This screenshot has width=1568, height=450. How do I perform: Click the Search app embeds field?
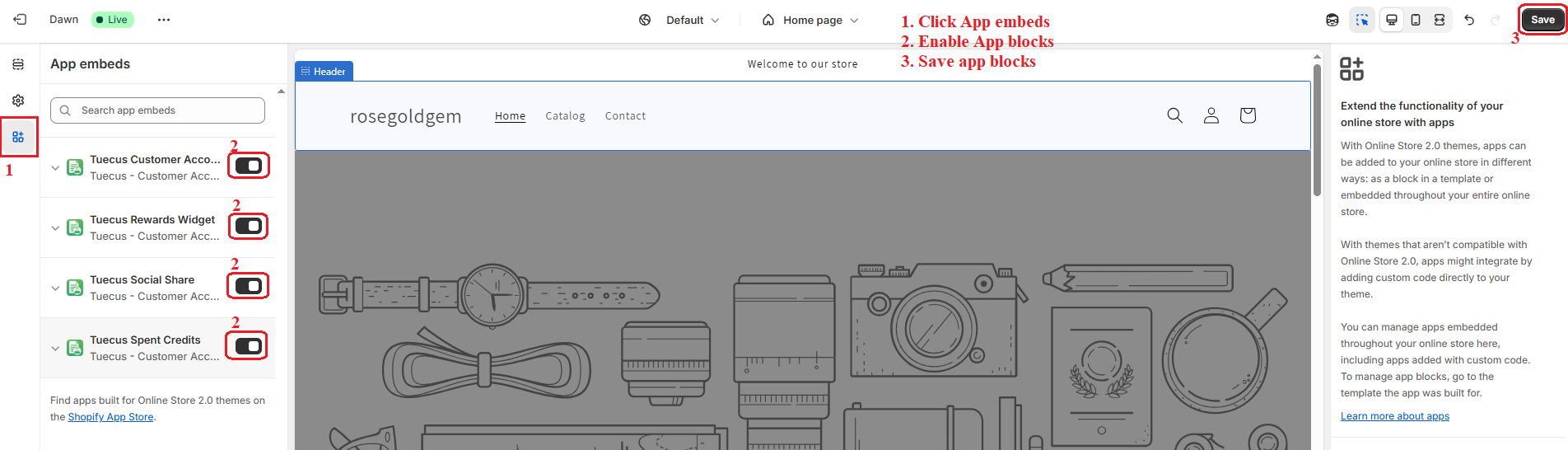[157, 110]
